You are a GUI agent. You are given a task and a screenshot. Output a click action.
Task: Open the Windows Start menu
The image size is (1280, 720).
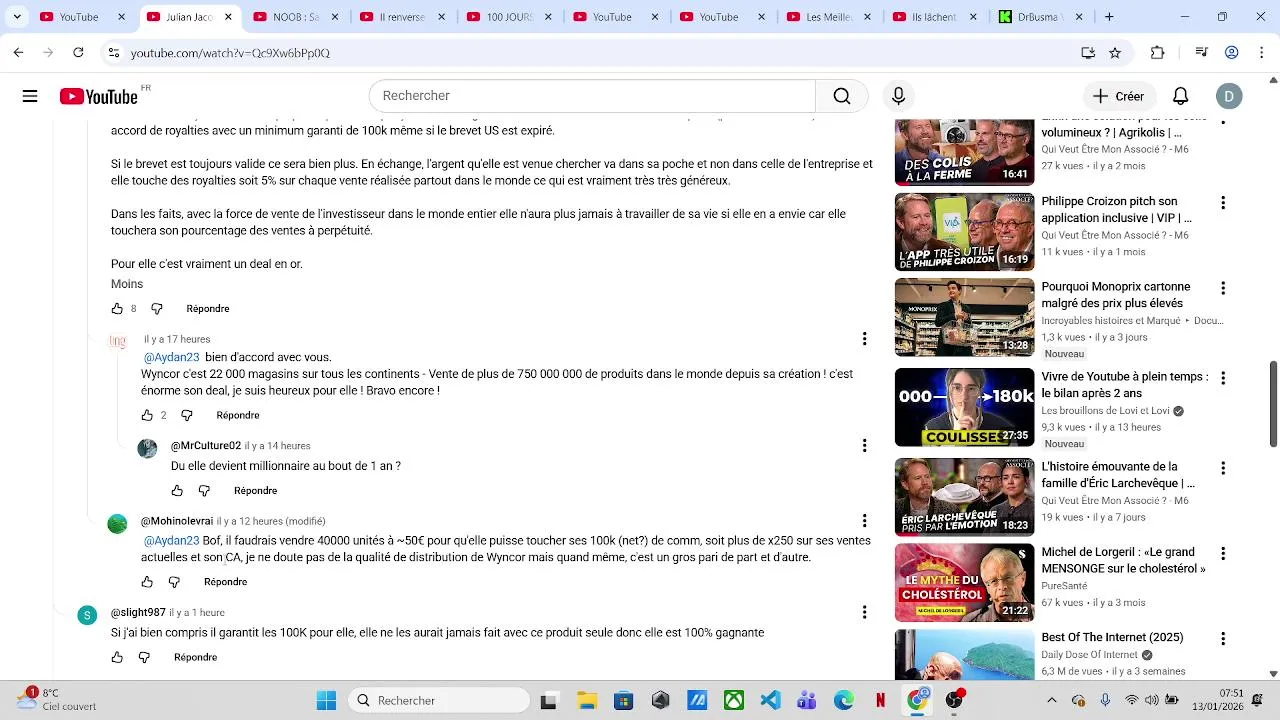326,701
